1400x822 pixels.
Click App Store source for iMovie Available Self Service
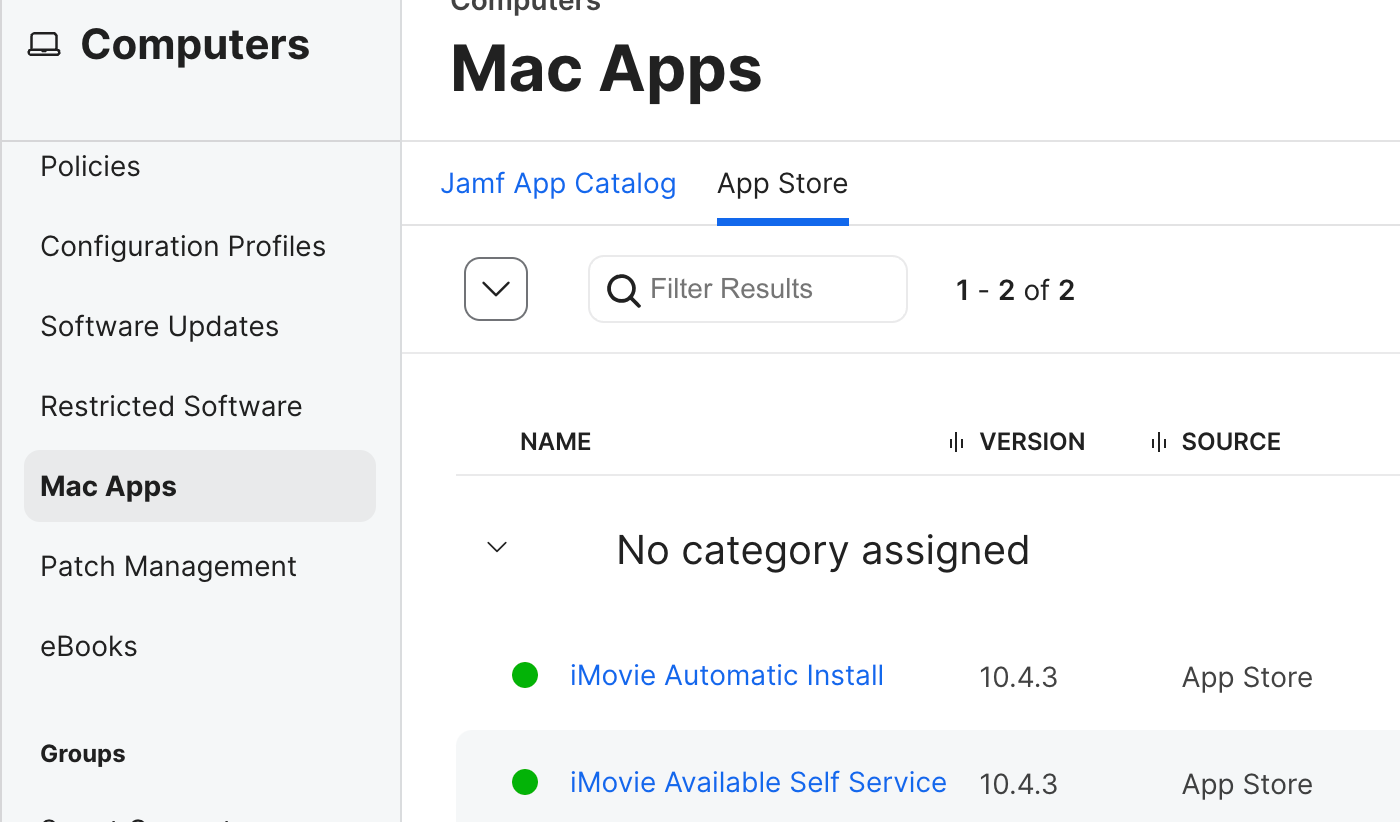[x=1247, y=784]
